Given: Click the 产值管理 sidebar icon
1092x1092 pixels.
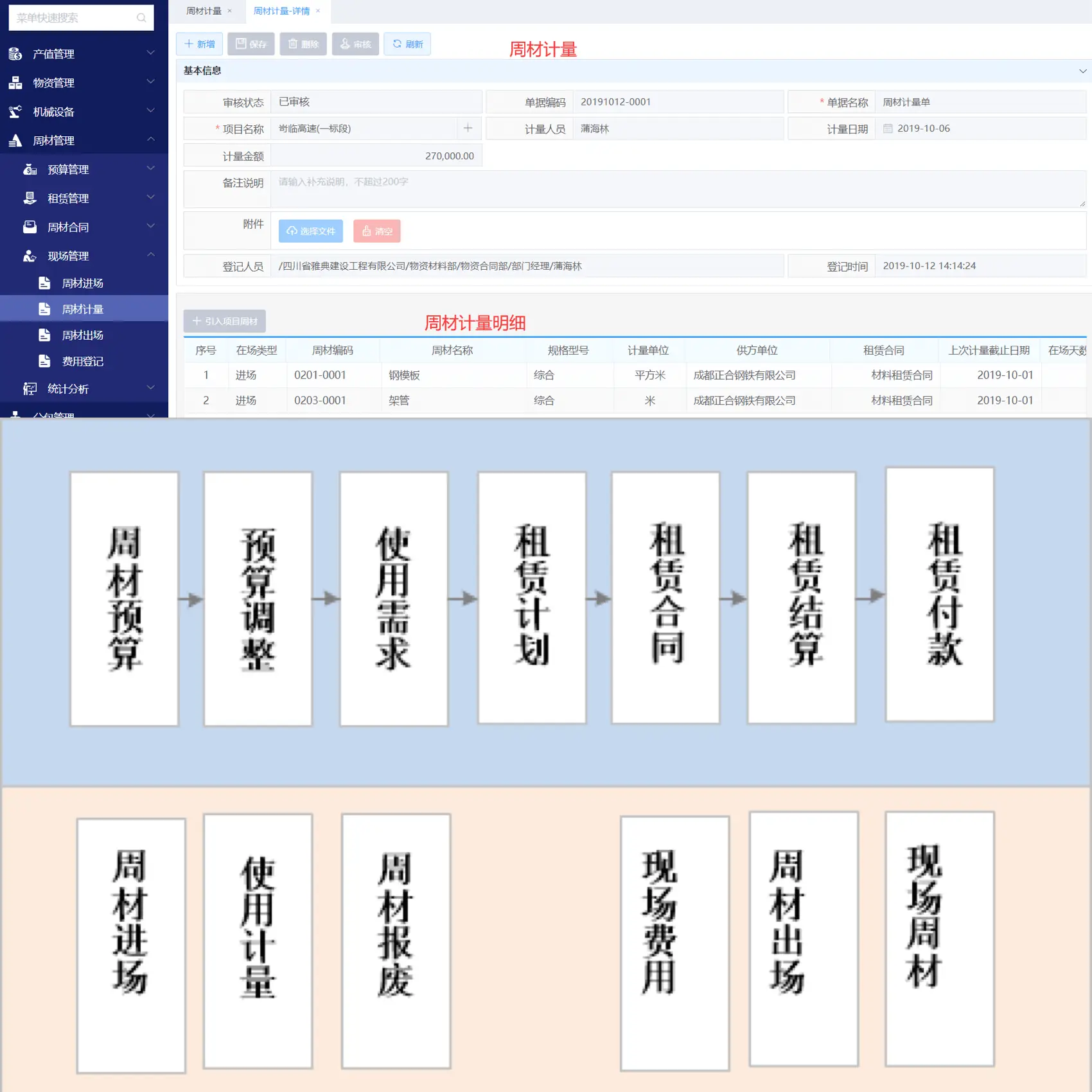Looking at the screenshot, I should pyautogui.click(x=15, y=54).
